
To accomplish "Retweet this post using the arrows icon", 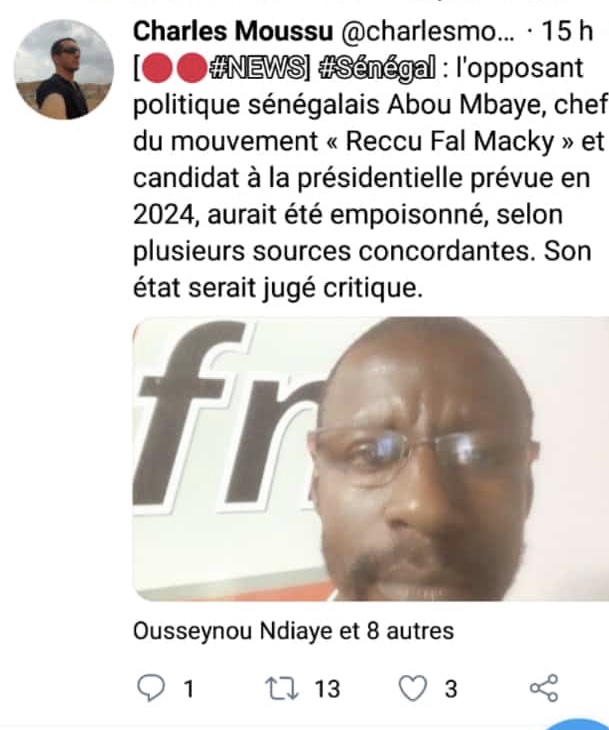I will tap(282, 689).
